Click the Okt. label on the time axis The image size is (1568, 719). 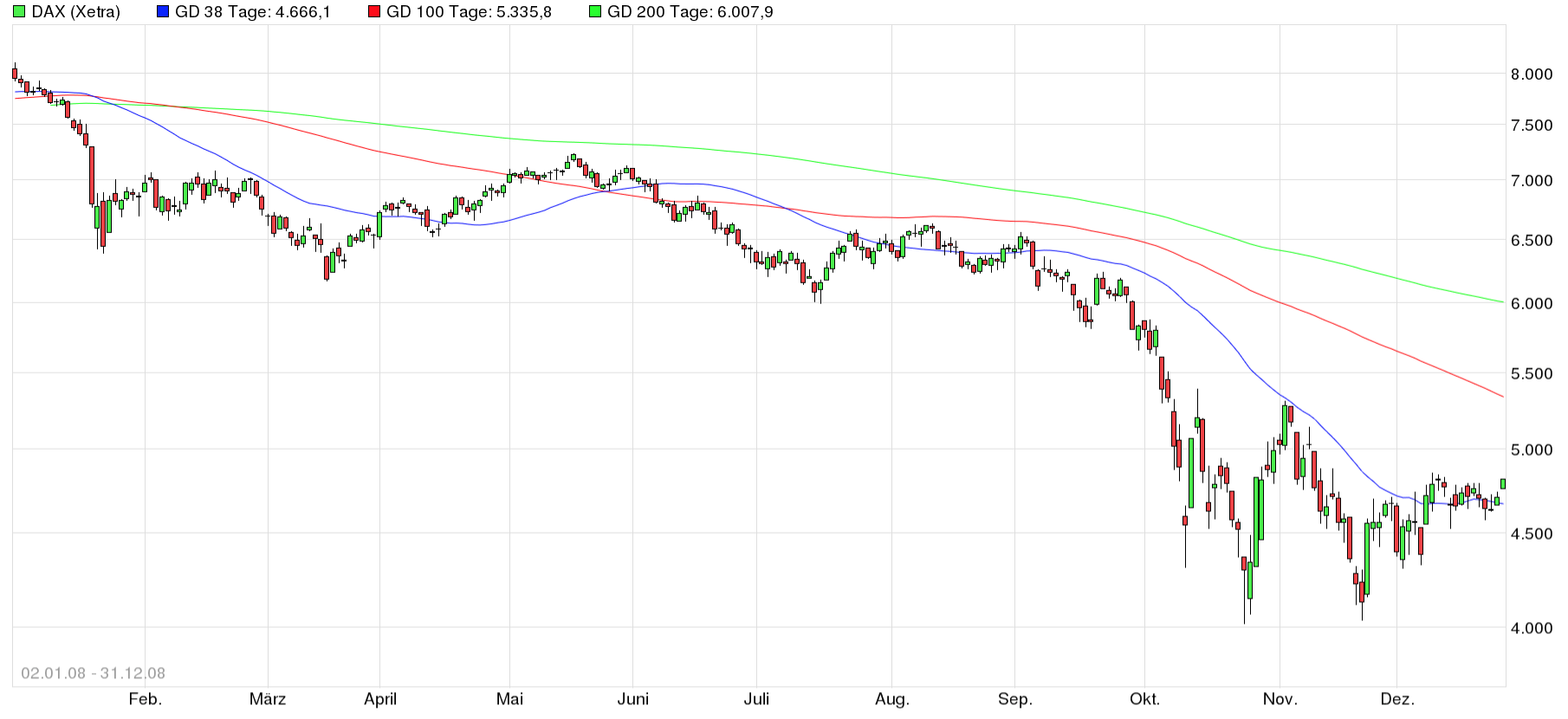coord(1144,699)
